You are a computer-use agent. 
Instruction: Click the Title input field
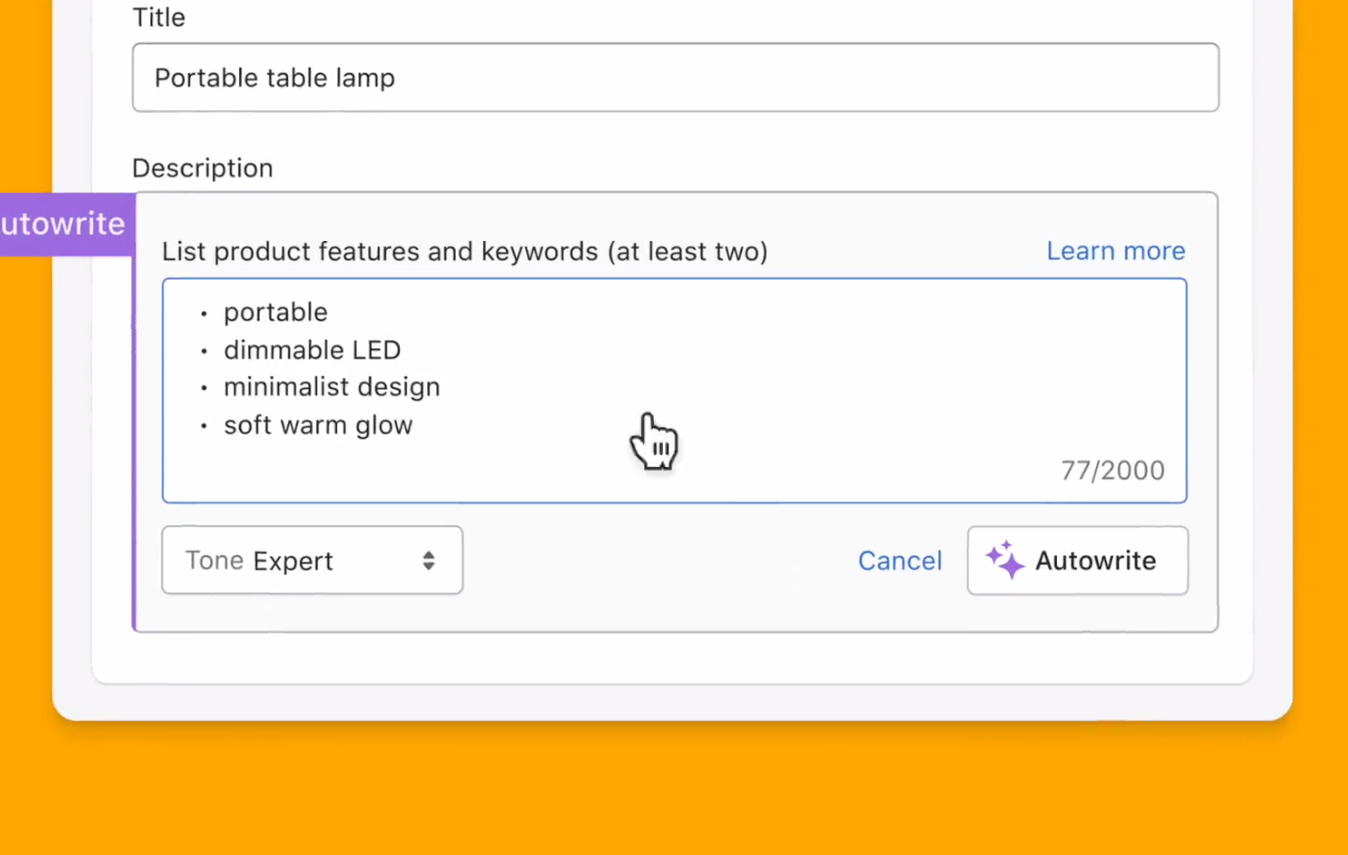pos(675,77)
